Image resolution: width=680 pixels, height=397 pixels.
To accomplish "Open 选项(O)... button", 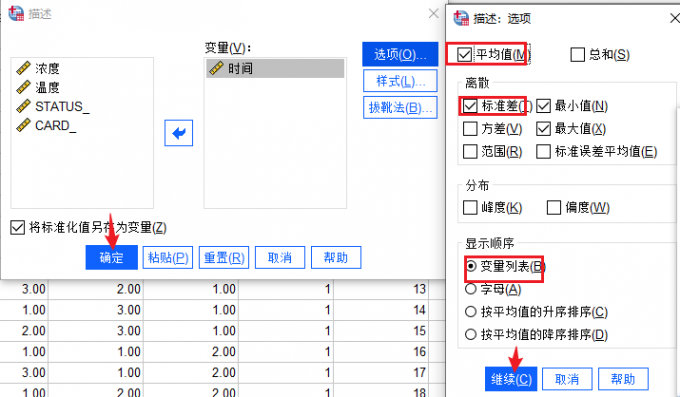I will (x=400, y=54).
